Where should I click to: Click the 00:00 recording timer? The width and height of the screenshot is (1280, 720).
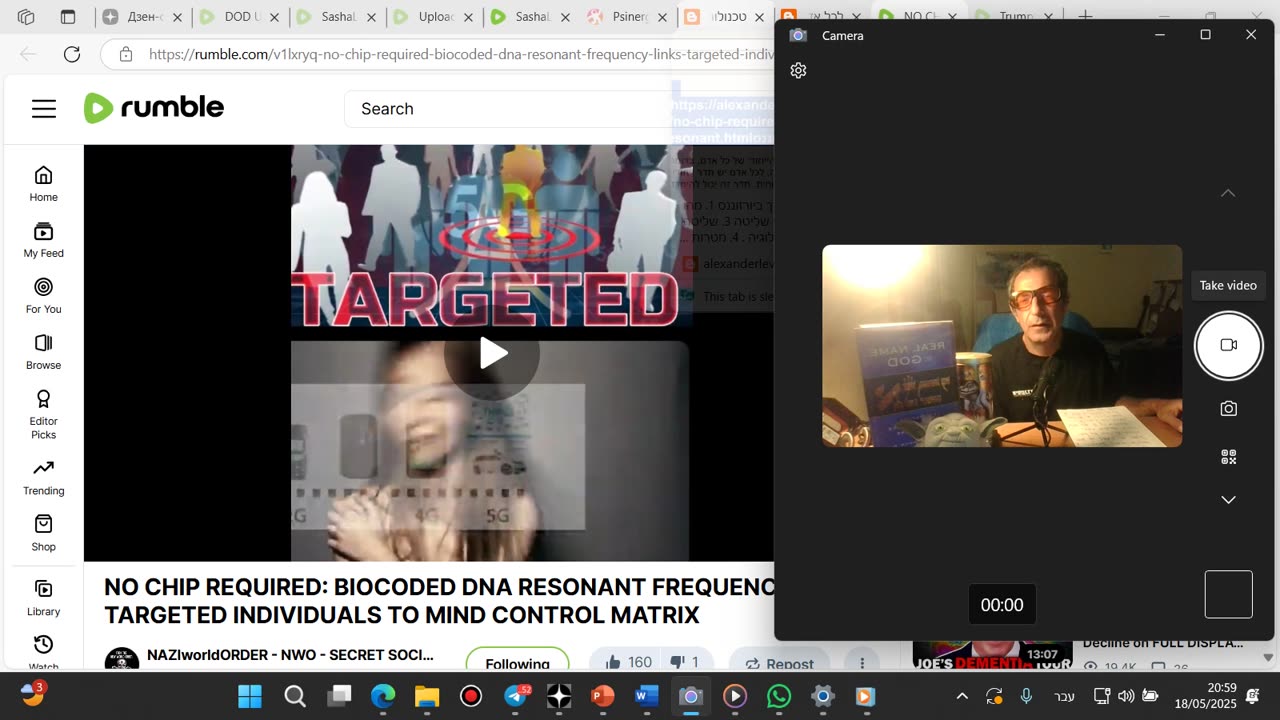coord(1002,605)
